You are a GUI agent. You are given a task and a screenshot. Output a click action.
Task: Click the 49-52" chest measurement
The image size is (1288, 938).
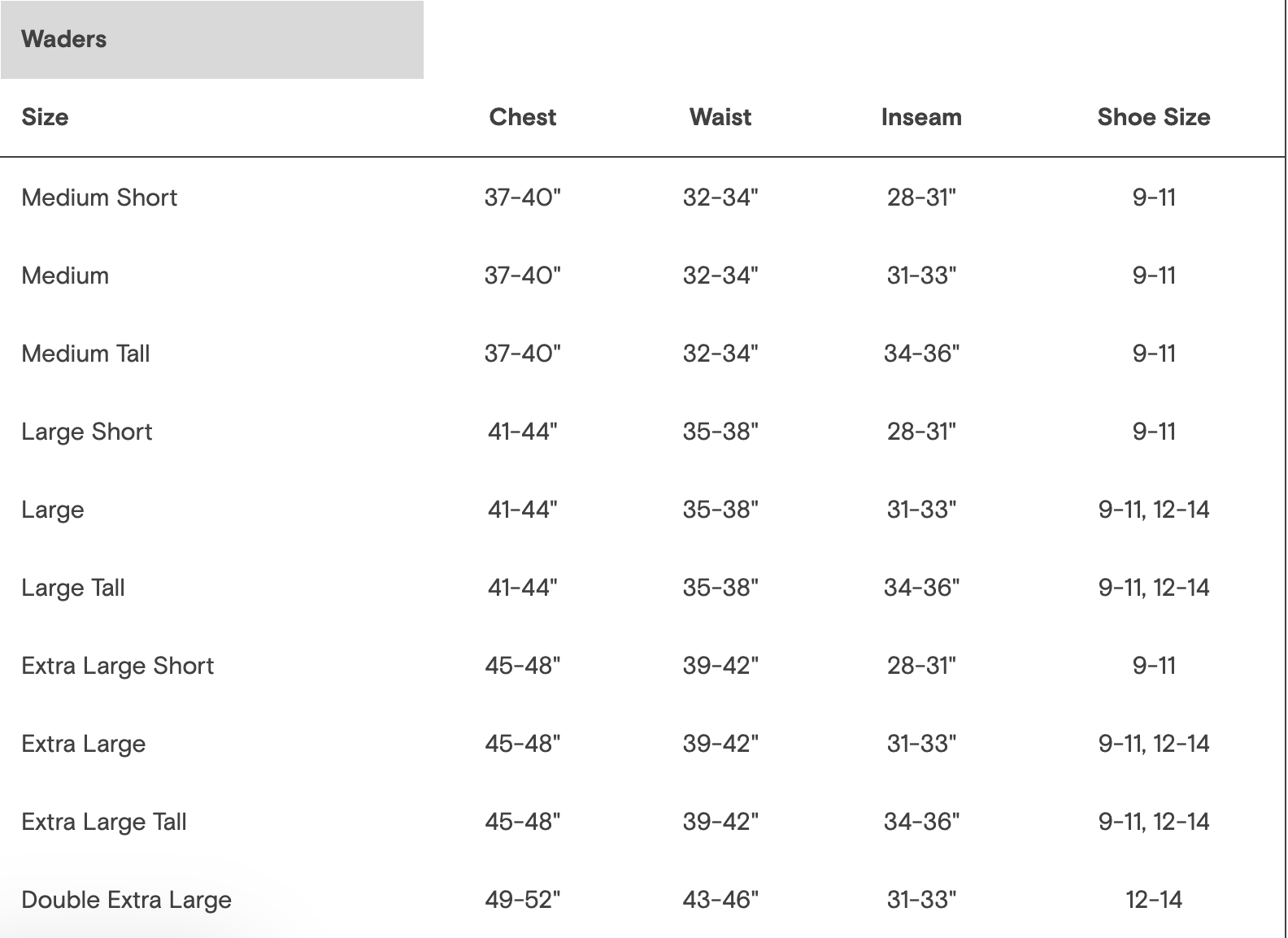[x=523, y=900]
